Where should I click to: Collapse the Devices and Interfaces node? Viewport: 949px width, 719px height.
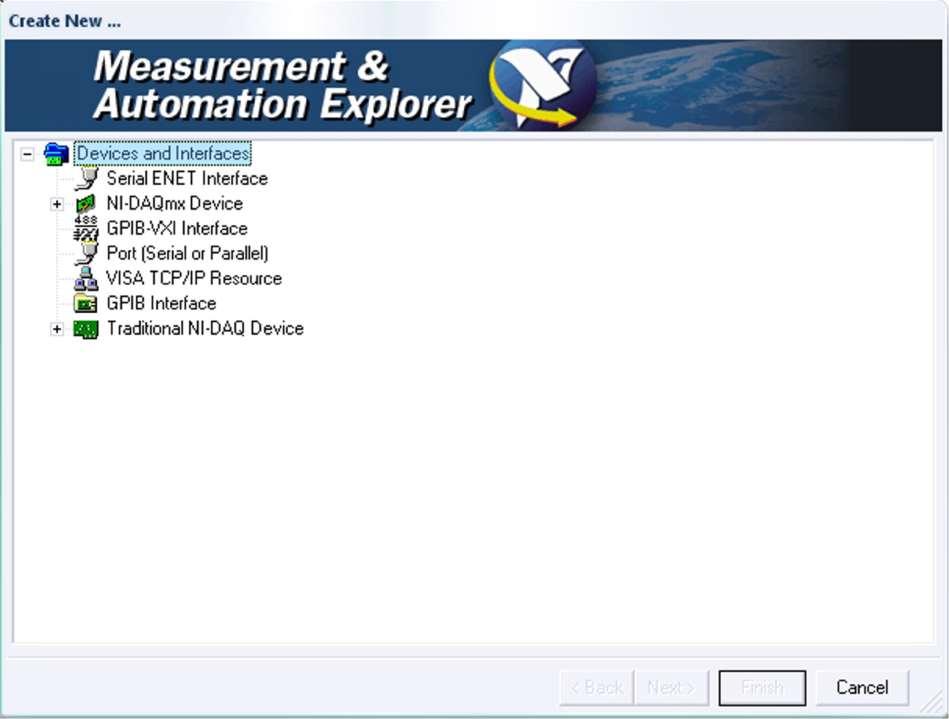coord(27,154)
